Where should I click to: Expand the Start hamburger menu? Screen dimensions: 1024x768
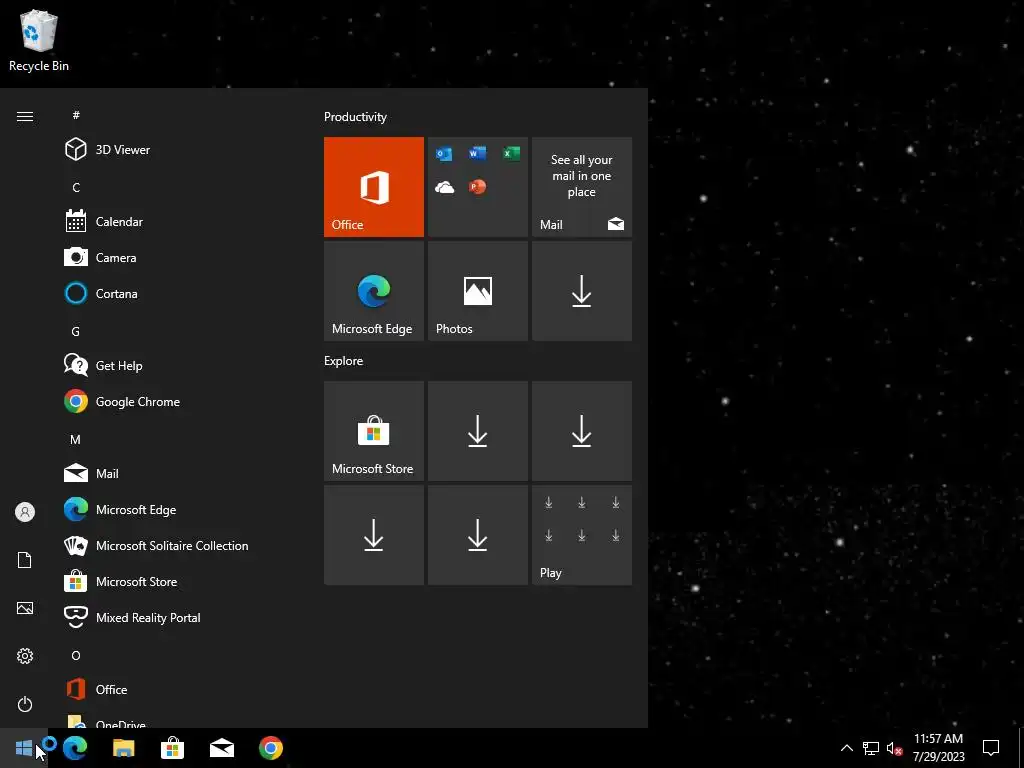pos(25,116)
